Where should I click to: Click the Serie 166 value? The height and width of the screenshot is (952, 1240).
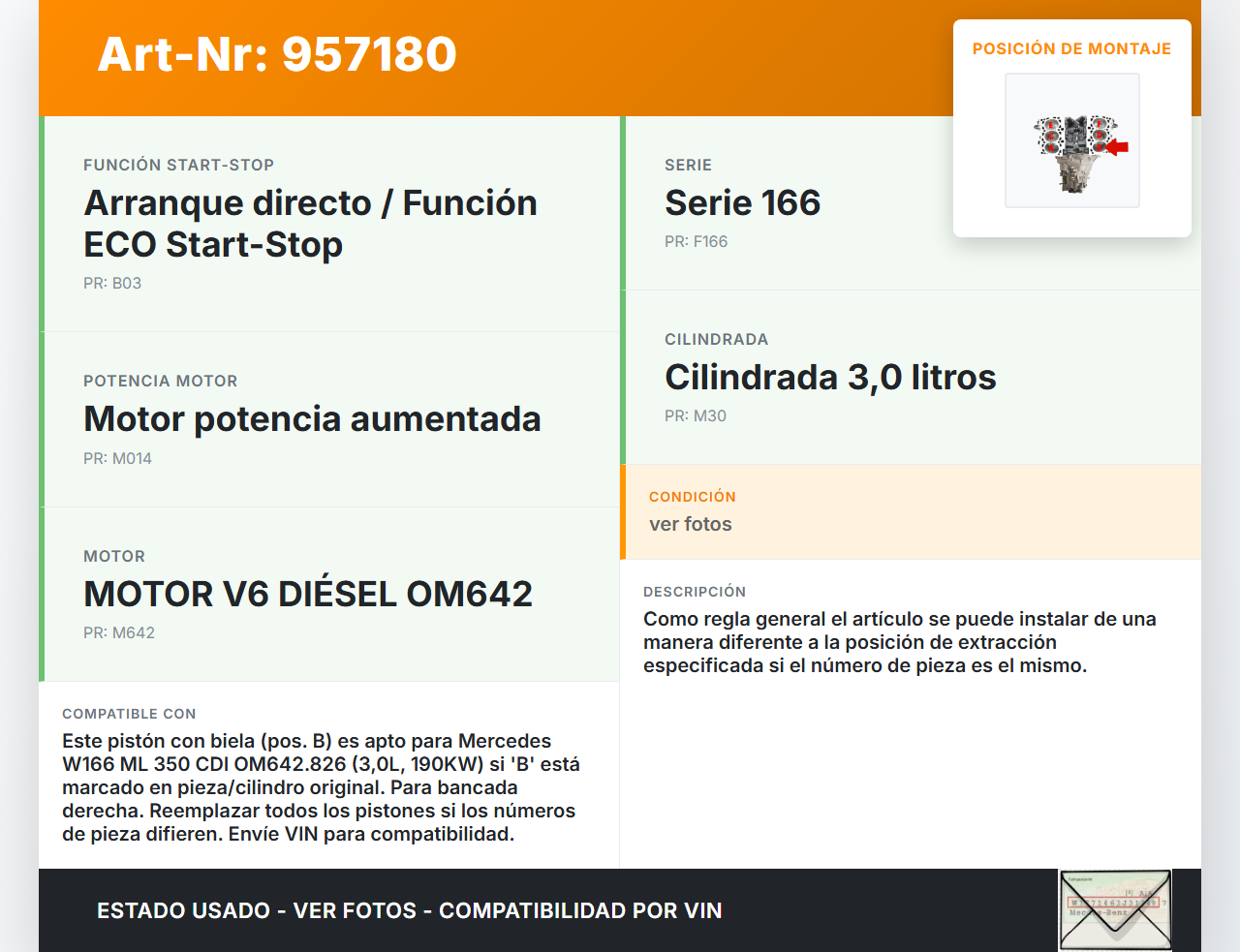[742, 202]
